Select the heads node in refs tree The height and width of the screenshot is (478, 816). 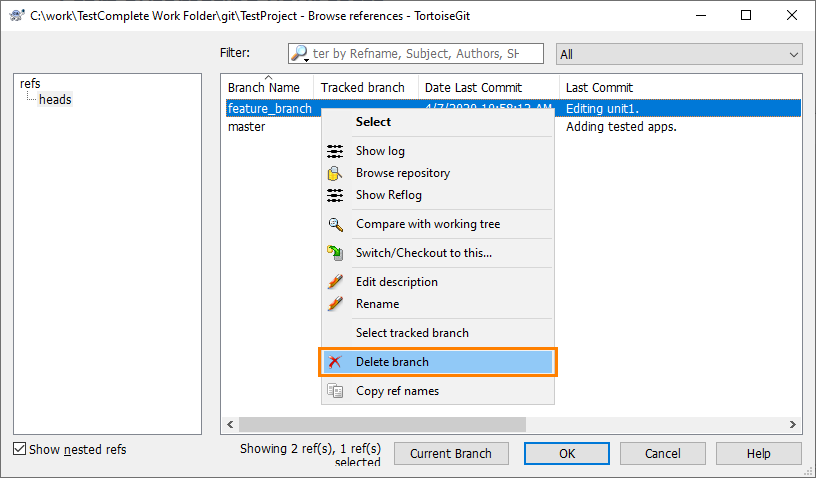tap(55, 99)
